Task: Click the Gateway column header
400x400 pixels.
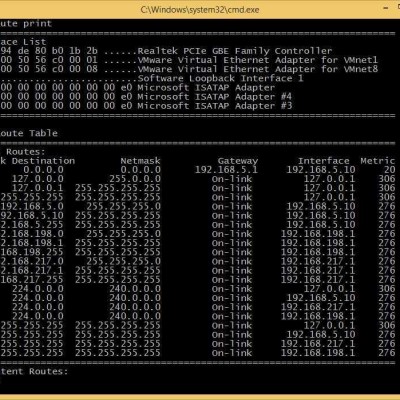Action: pyautogui.click(x=238, y=161)
